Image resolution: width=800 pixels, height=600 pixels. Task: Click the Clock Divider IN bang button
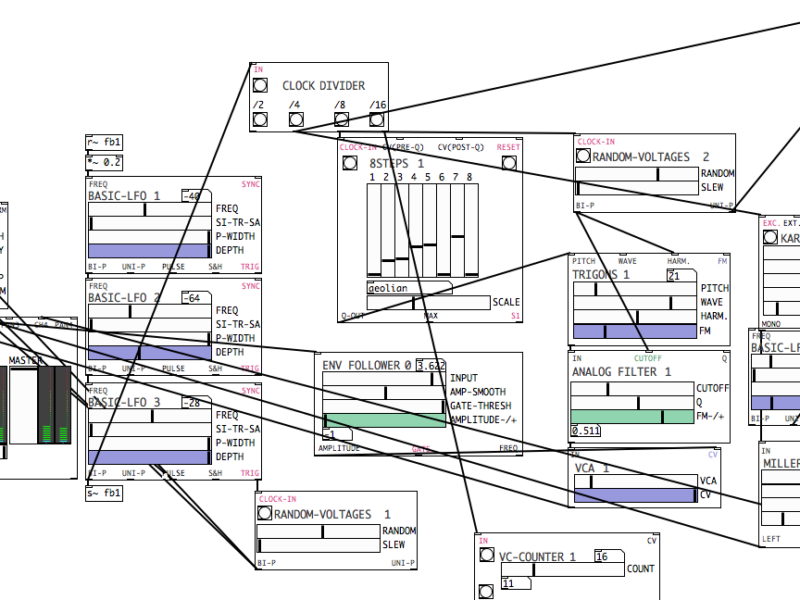[260, 86]
